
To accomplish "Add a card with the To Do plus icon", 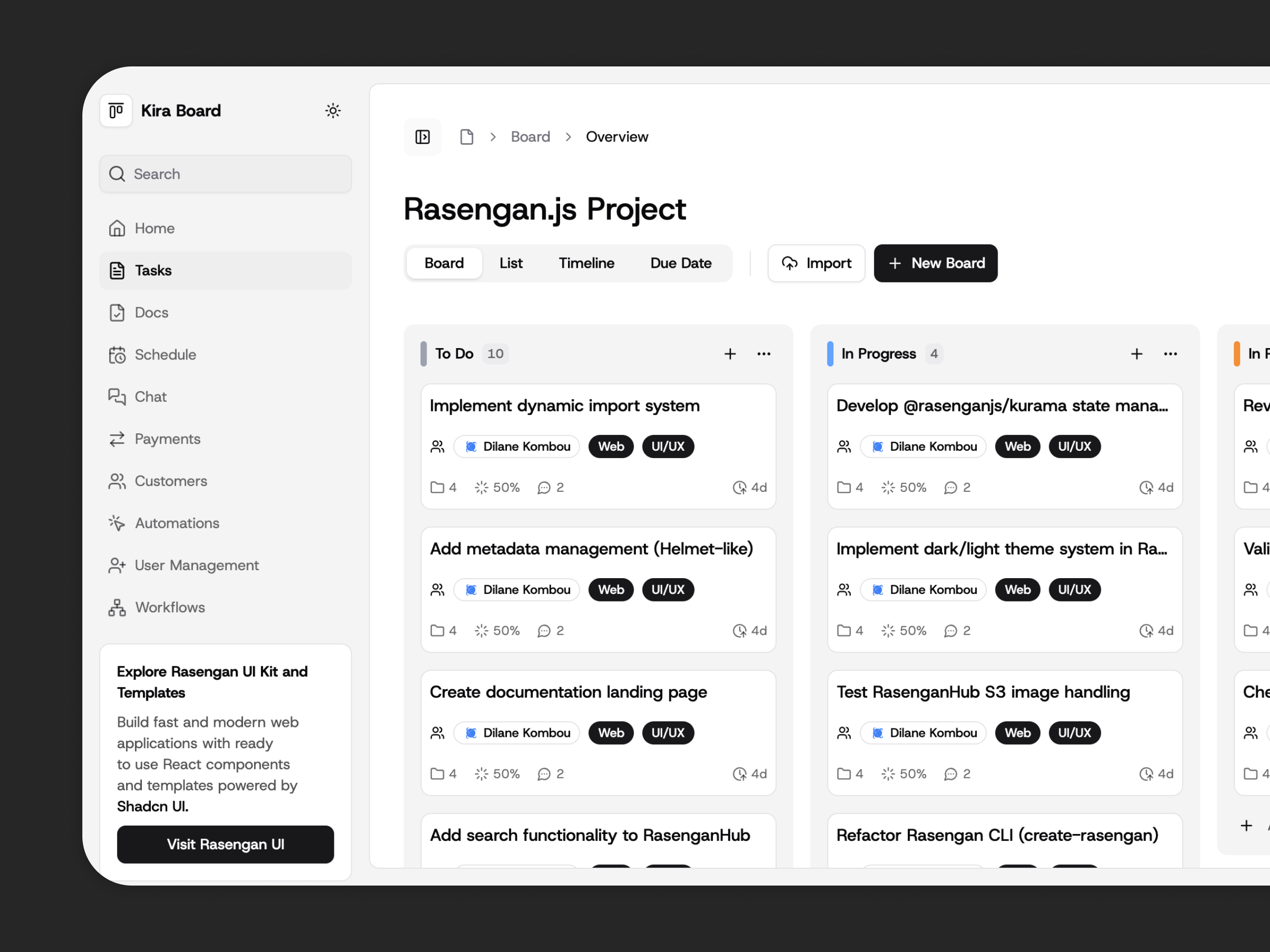I will click(730, 354).
